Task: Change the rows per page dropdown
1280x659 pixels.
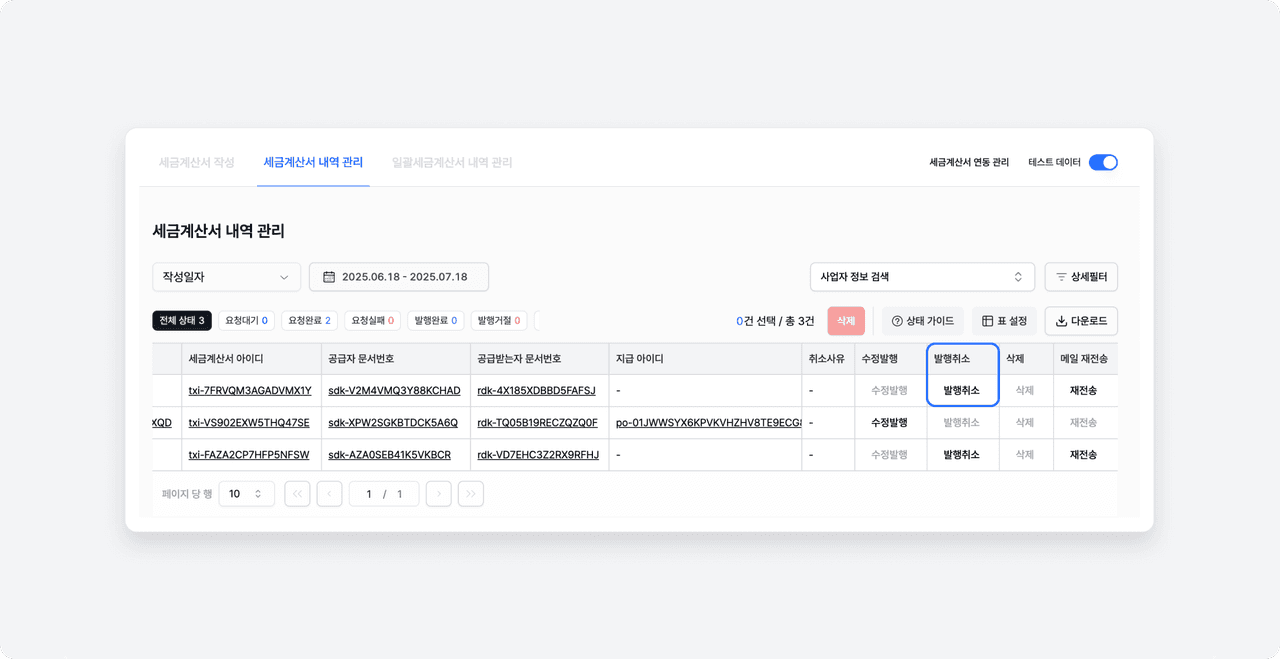Action: click(x=246, y=494)
